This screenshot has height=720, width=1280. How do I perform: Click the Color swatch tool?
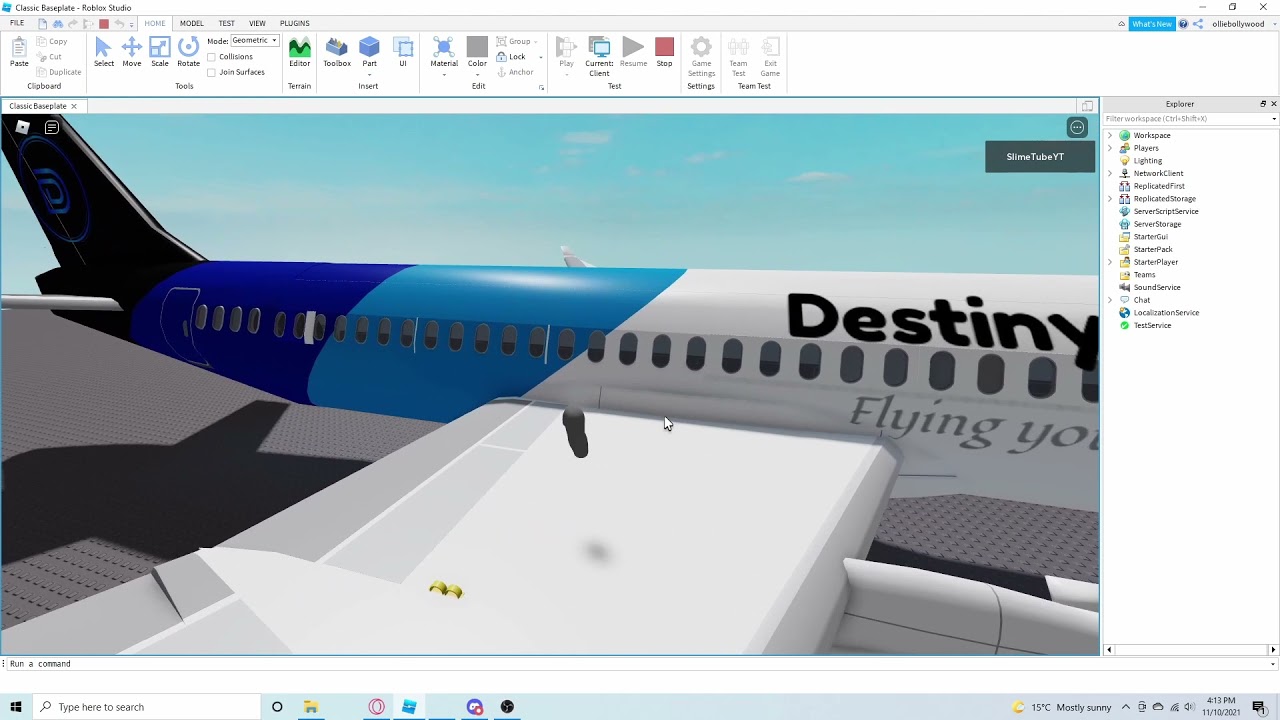477,47
